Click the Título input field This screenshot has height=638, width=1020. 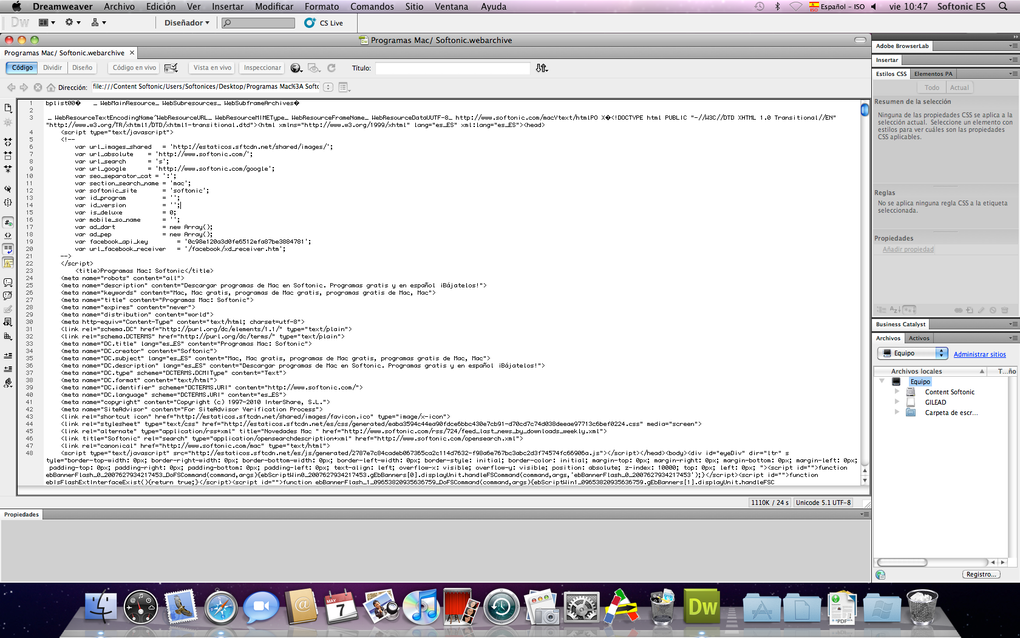pyautogui.click(x=452, y=68)
